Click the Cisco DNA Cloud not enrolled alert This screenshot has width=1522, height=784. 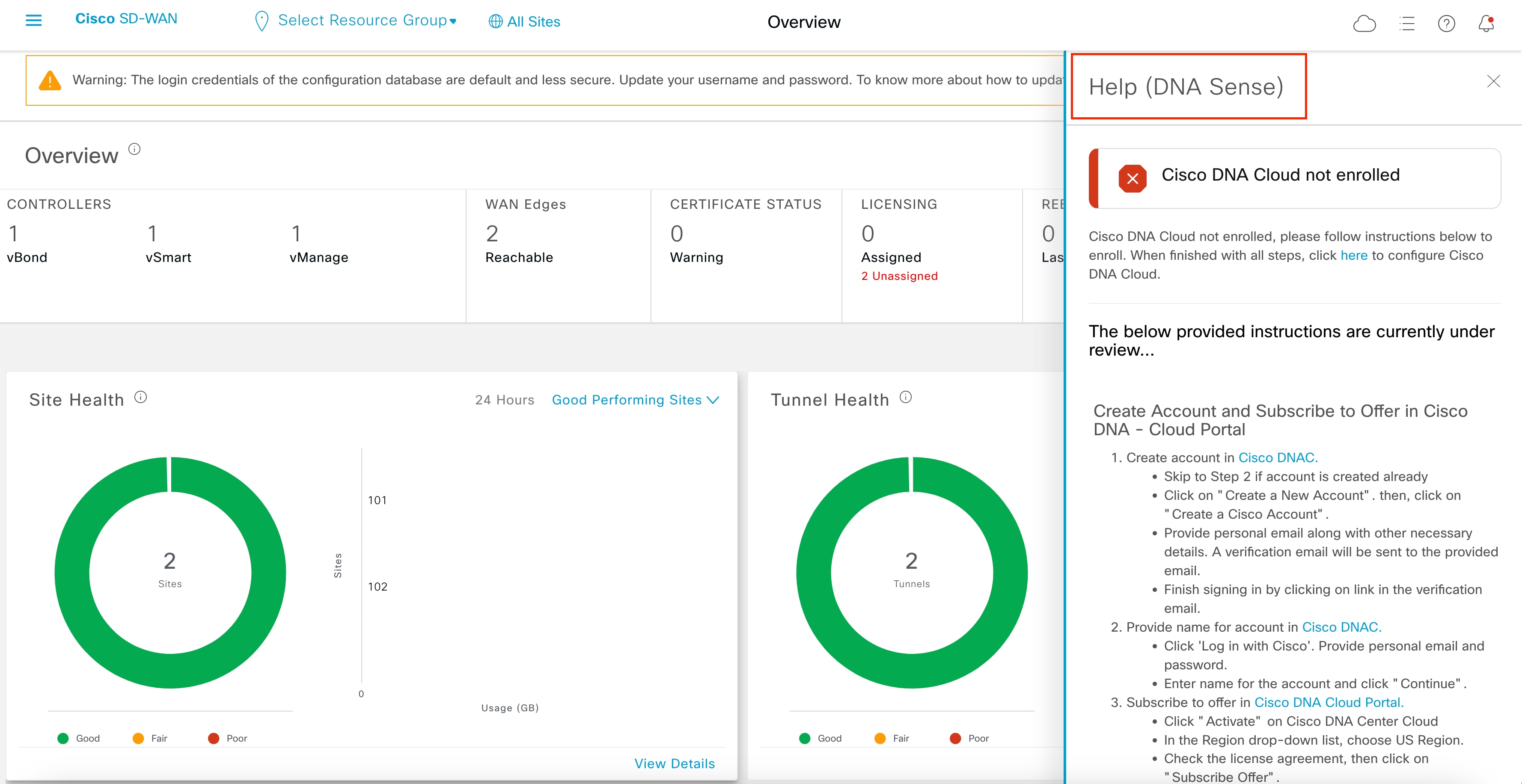click(x=1295, y=178)
